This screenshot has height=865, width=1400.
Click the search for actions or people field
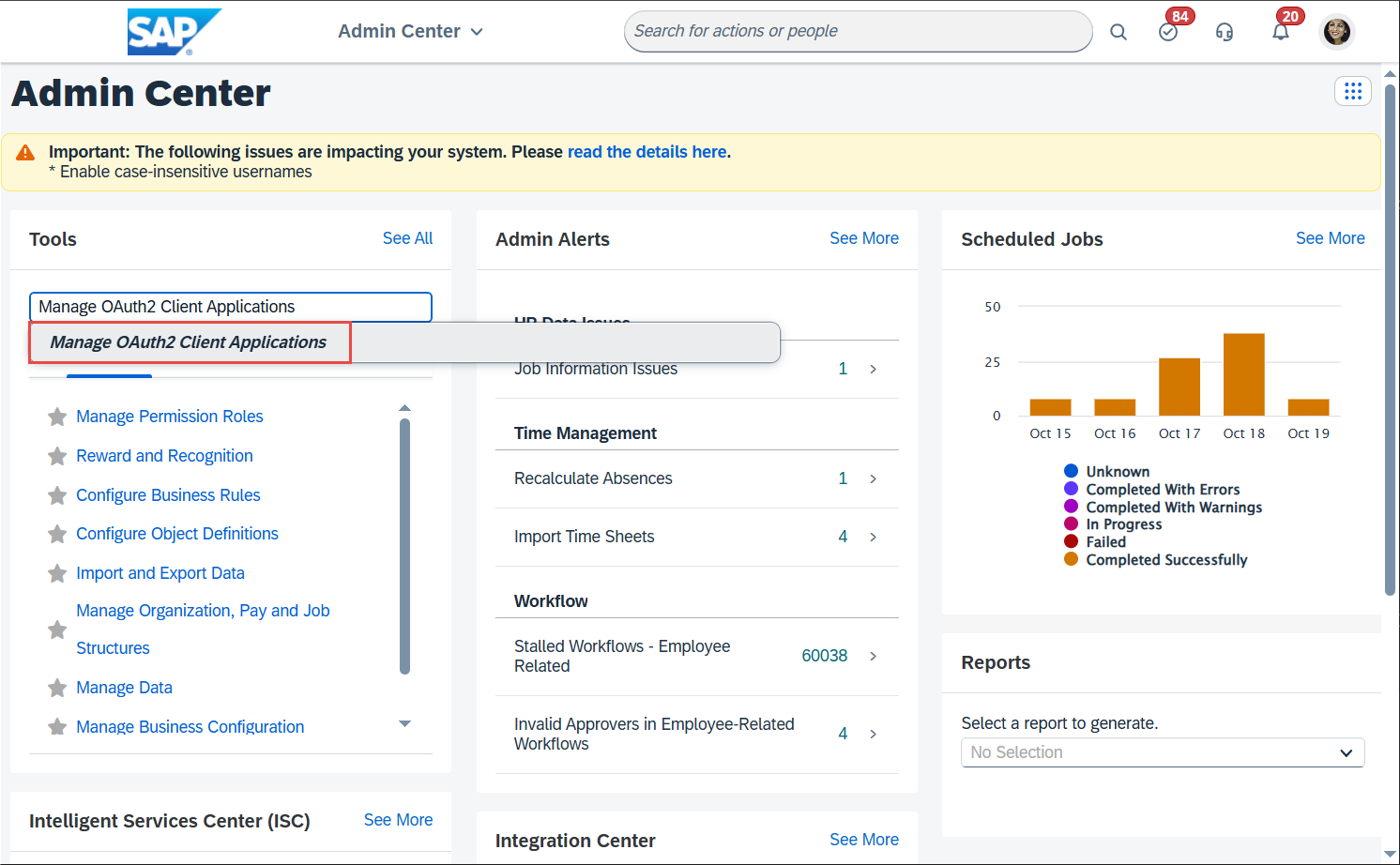tap(857, 32)
